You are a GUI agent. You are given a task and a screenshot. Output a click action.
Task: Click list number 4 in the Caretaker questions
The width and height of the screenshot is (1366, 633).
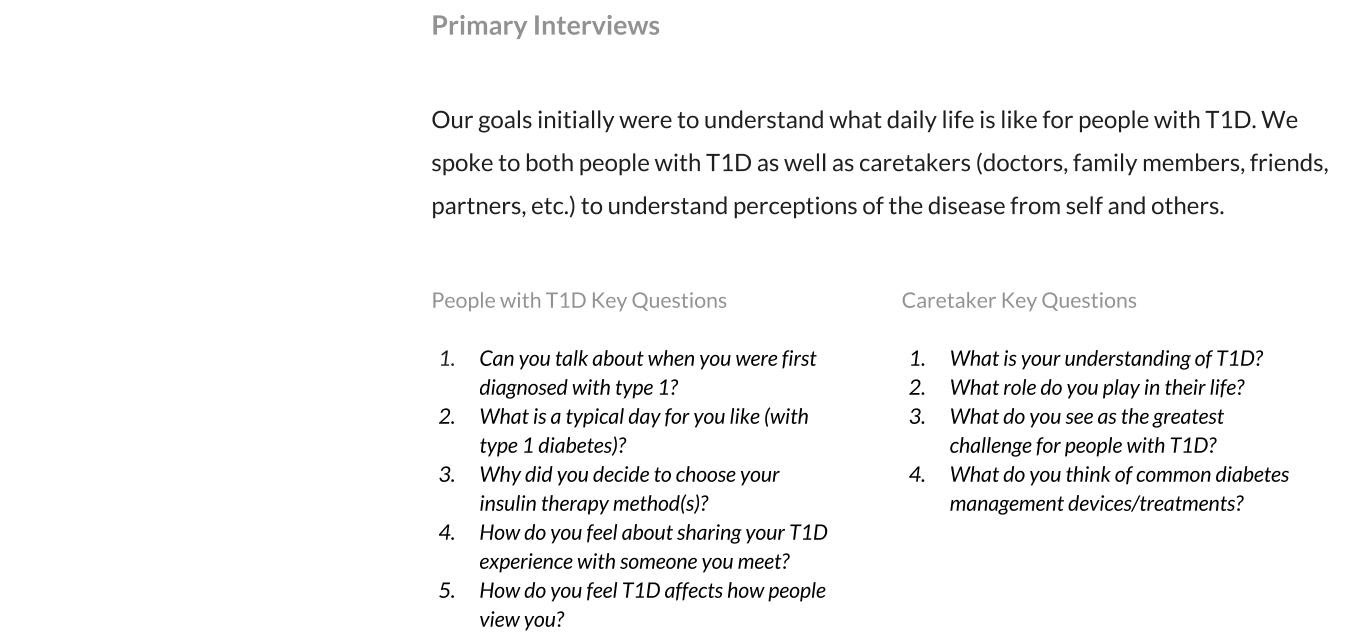tap(917, 474)
